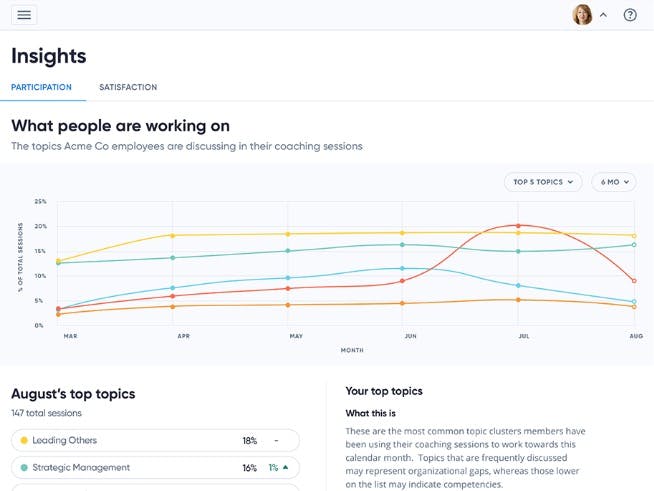Click the teal Strategic Management color dot
Screen dimensions: 654x491
click(x=24, y=467)
